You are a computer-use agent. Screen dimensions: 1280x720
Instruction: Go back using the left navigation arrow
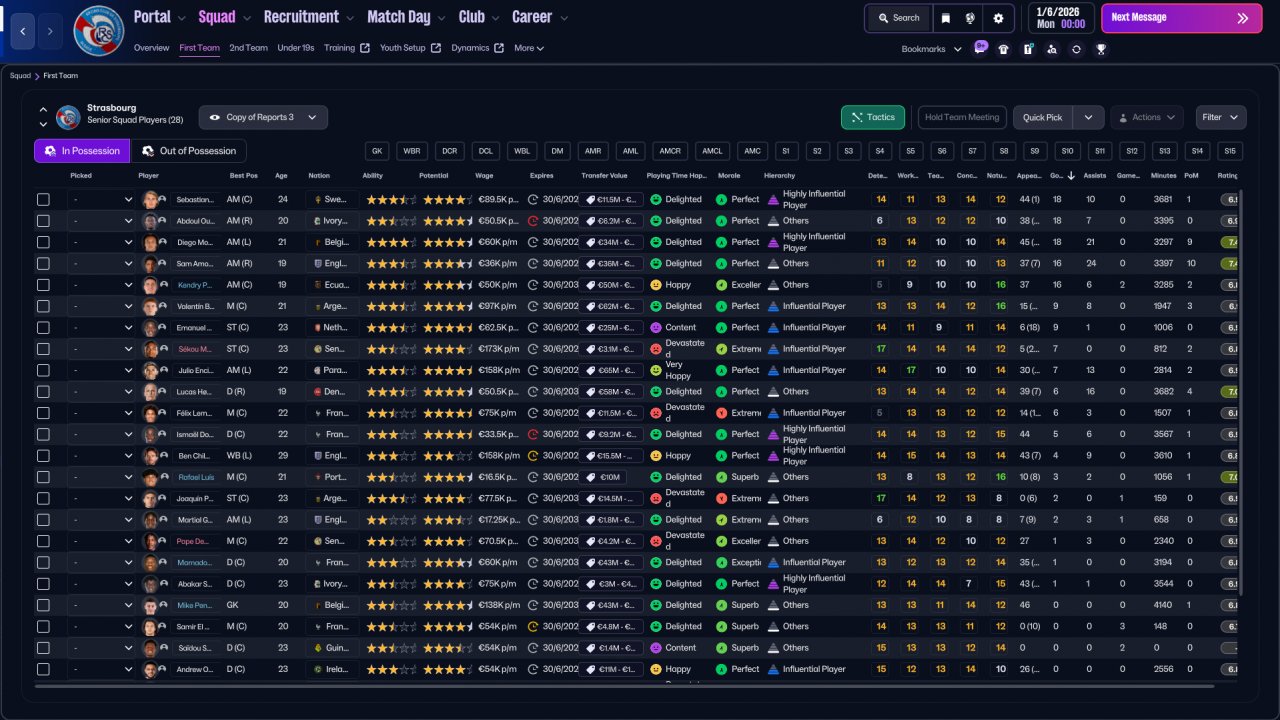point(22,31)
